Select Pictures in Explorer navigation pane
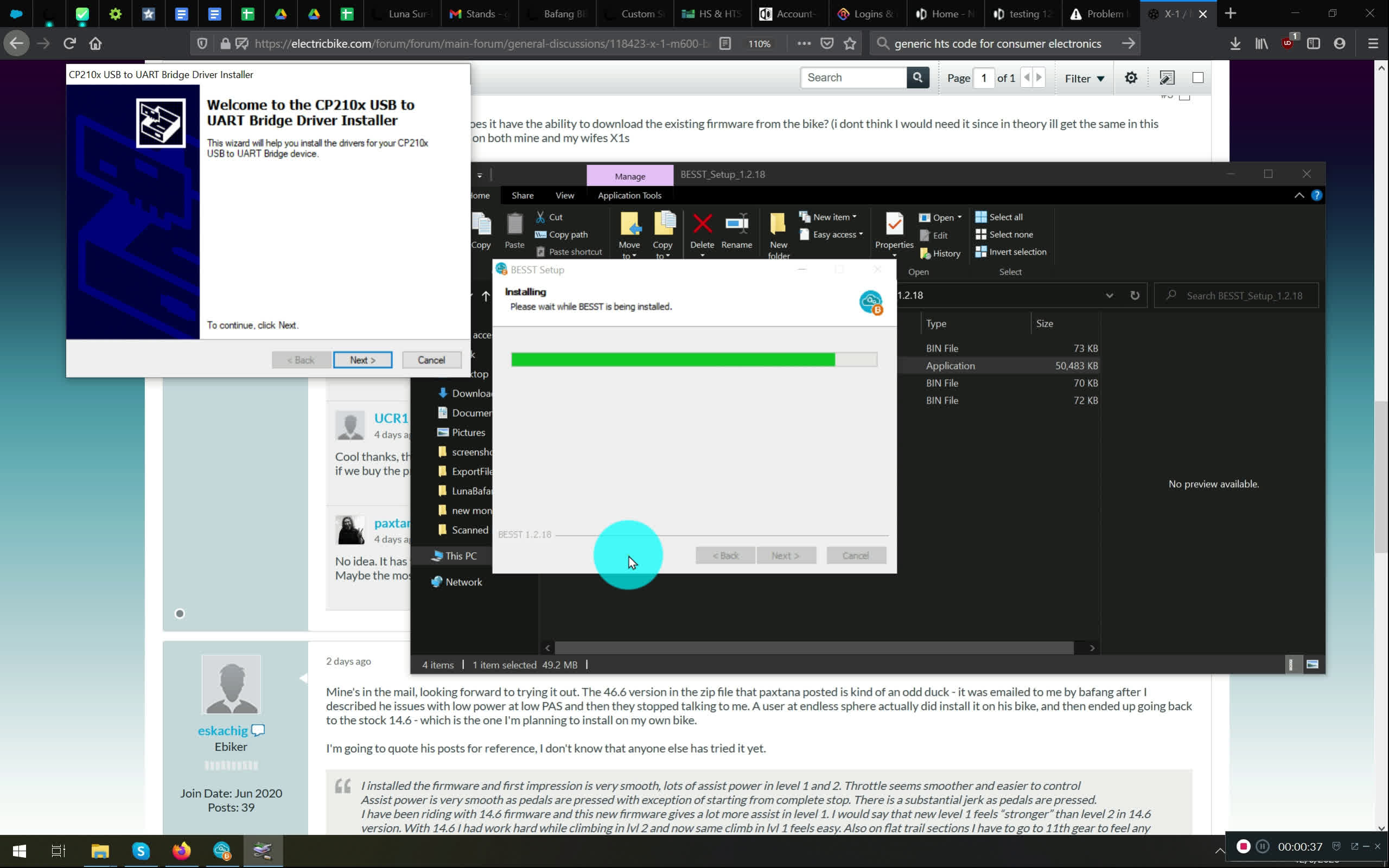The height and width of the screenshot is (868, 1389). [x=462, y=432]
